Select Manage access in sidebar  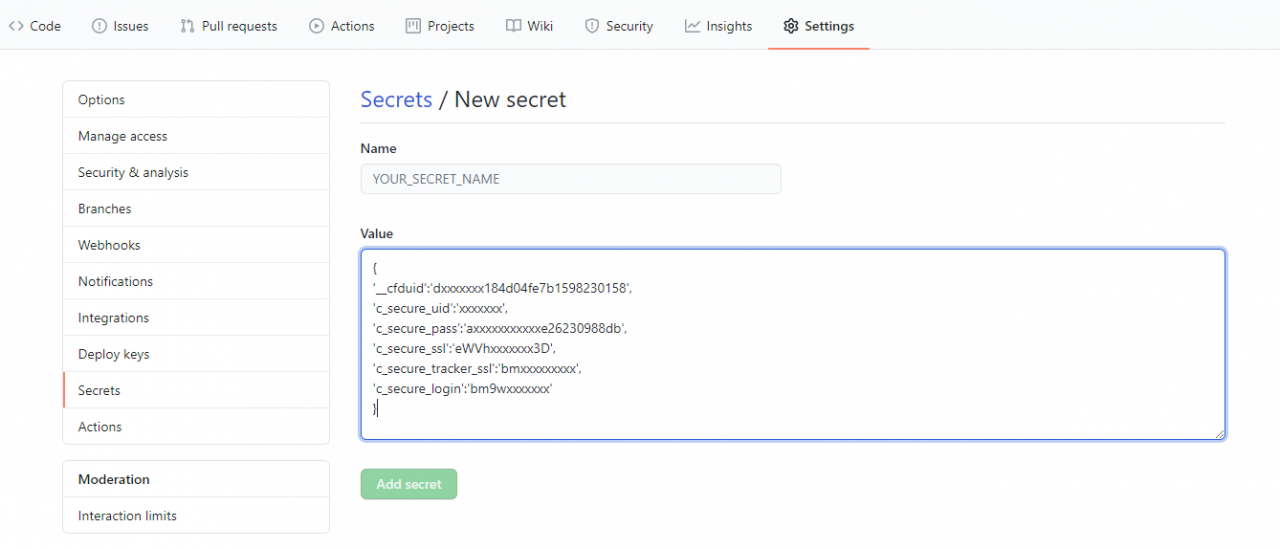[196, 136]
